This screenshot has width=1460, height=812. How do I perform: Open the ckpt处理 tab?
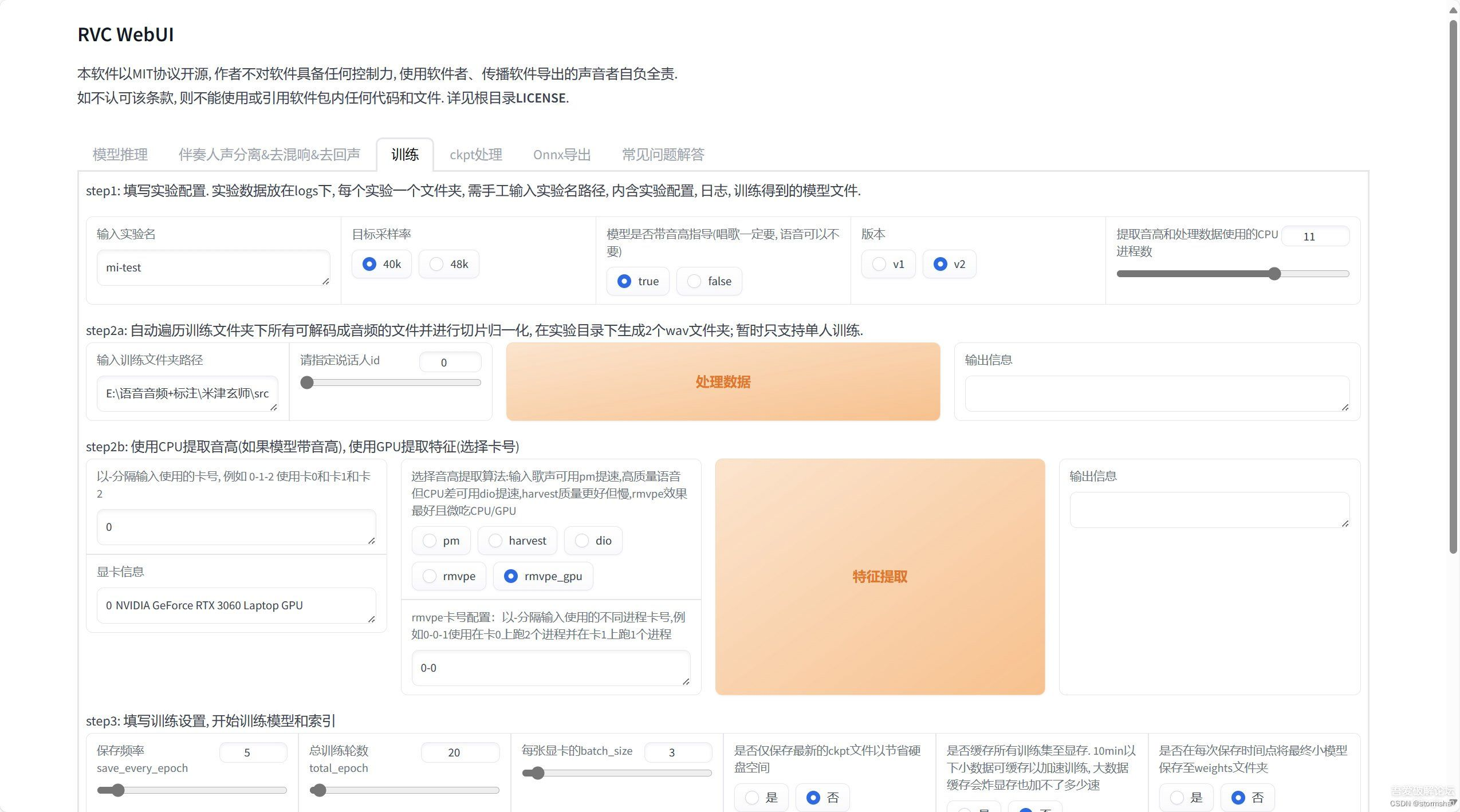475,154
